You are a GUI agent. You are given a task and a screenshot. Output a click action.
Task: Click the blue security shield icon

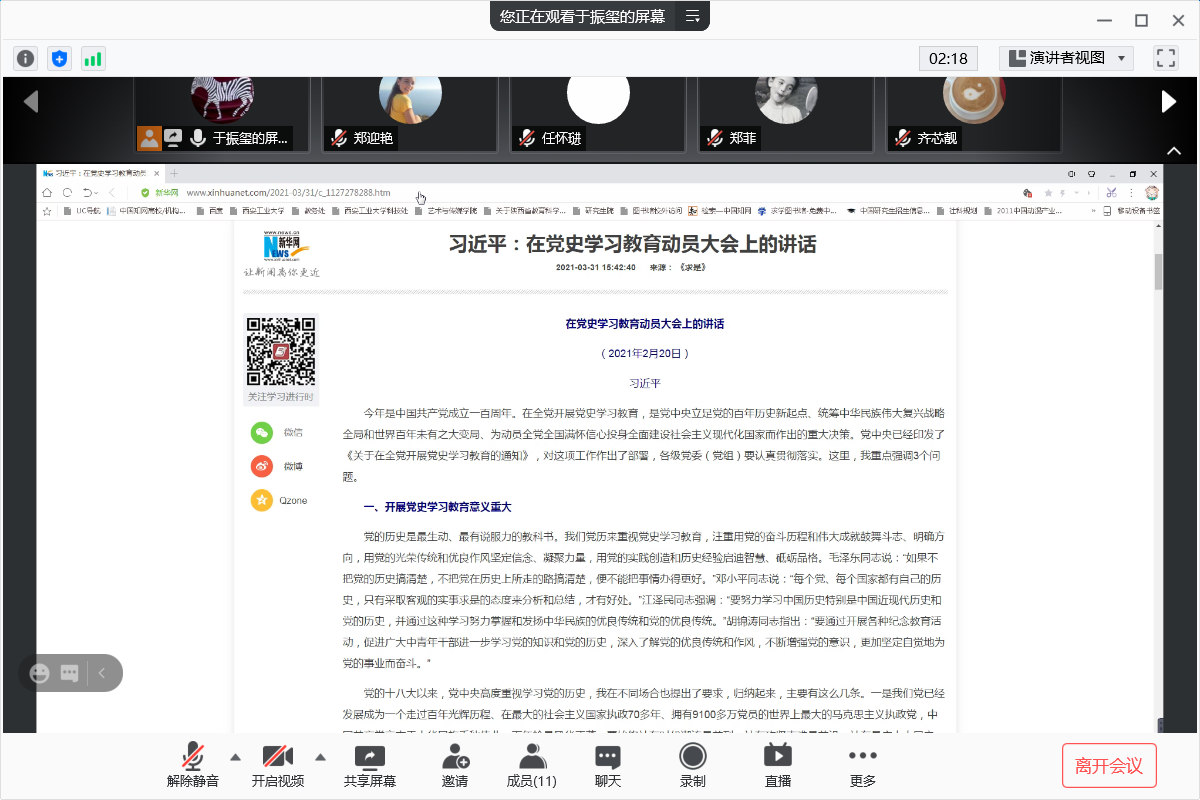[x=59, y=58]
